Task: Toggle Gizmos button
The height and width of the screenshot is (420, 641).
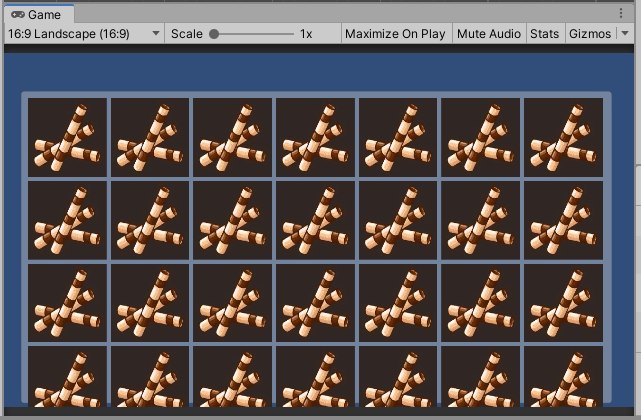Action: click(590, 34)
